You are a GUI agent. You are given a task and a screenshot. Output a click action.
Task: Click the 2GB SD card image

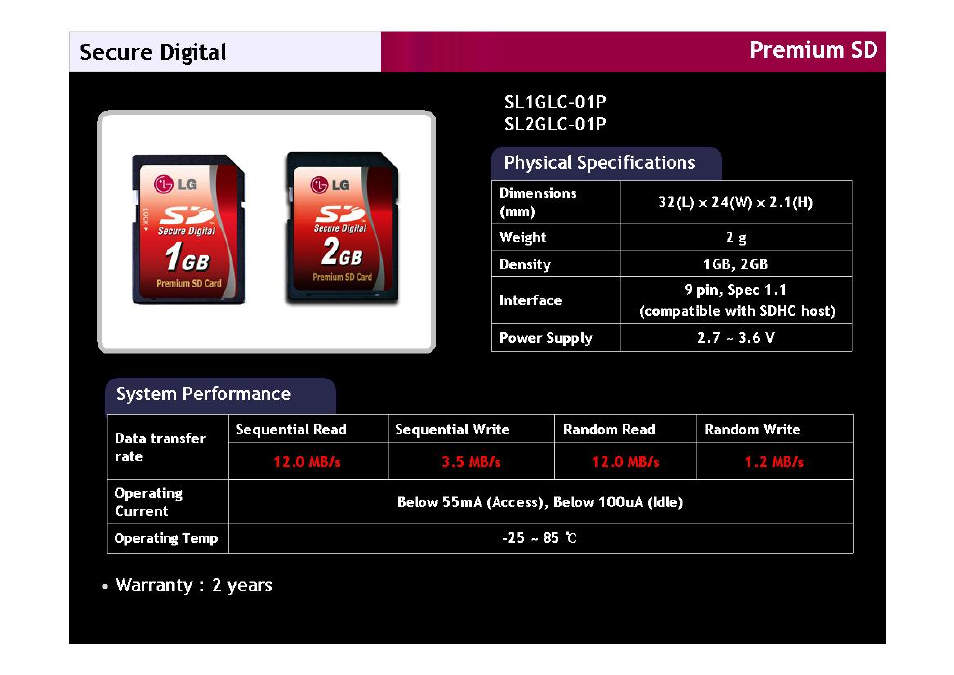point(343,227)
